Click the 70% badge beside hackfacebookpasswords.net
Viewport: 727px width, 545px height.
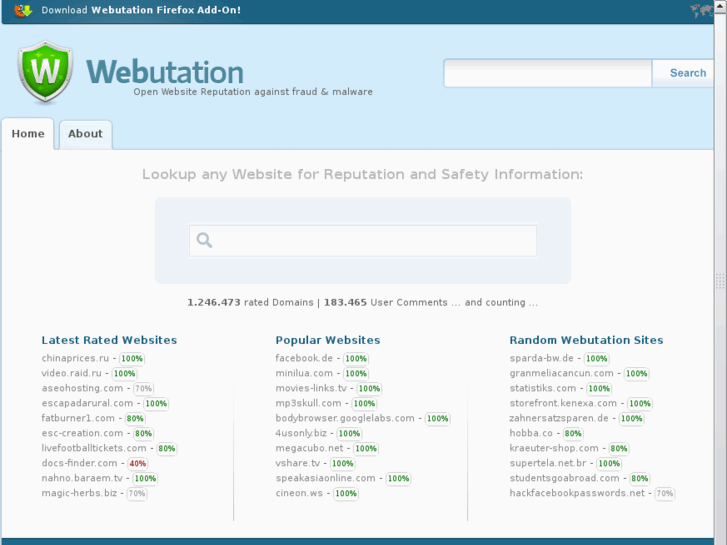pos(664,493)
